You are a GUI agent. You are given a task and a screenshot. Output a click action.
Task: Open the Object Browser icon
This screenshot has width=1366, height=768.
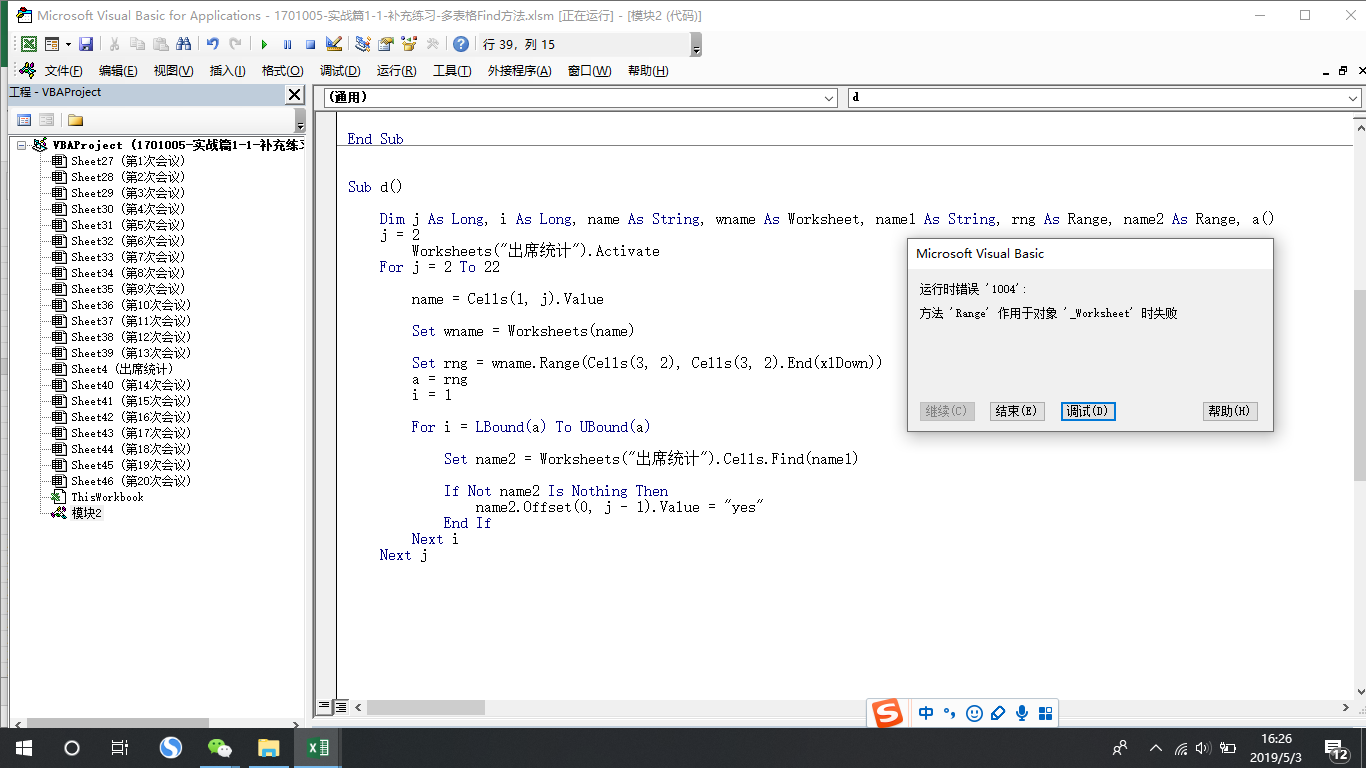pyautogui.click(x=408, y=44)
